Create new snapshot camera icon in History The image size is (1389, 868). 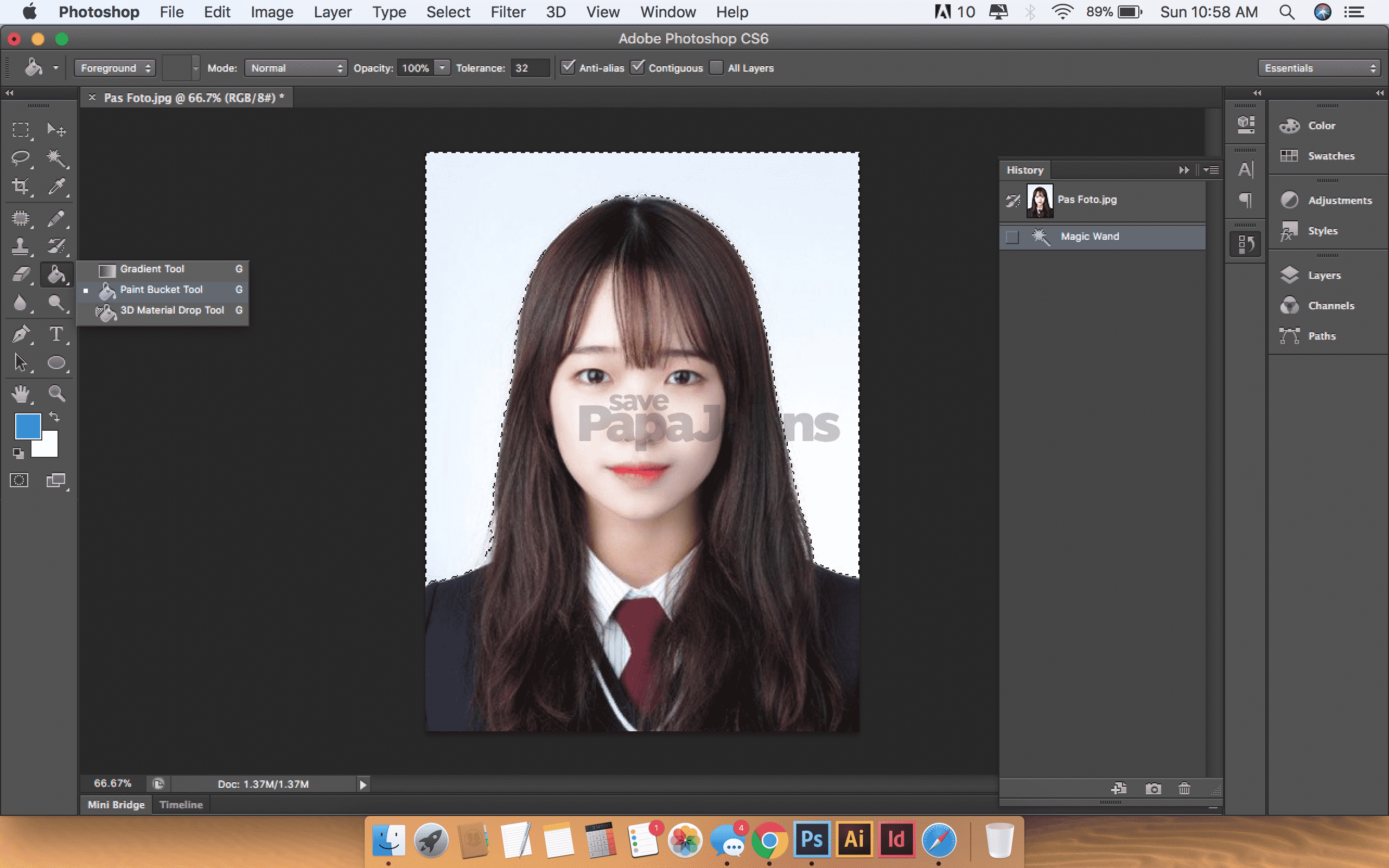point(1153,788)
